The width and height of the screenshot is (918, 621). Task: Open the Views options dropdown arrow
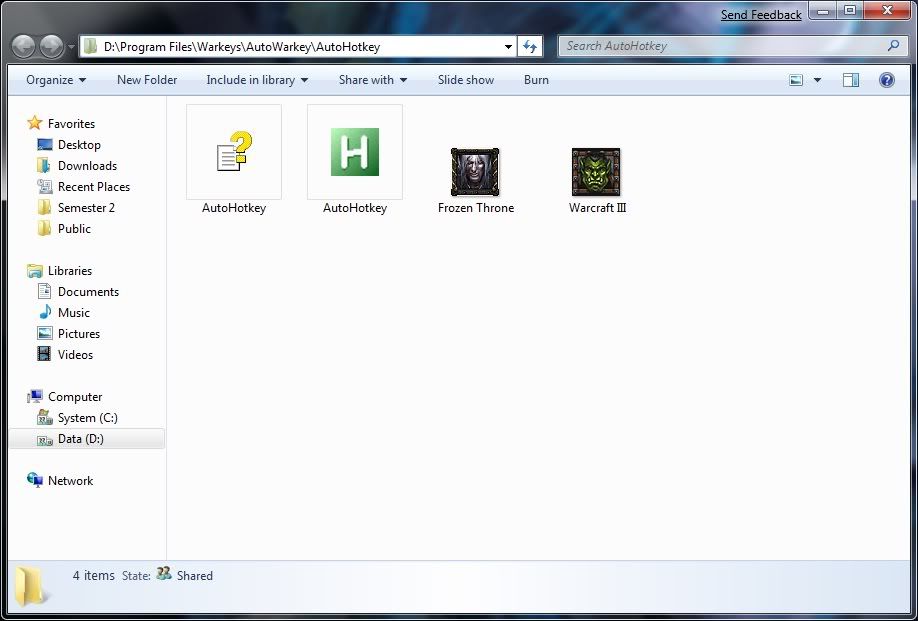click(817, 80)
